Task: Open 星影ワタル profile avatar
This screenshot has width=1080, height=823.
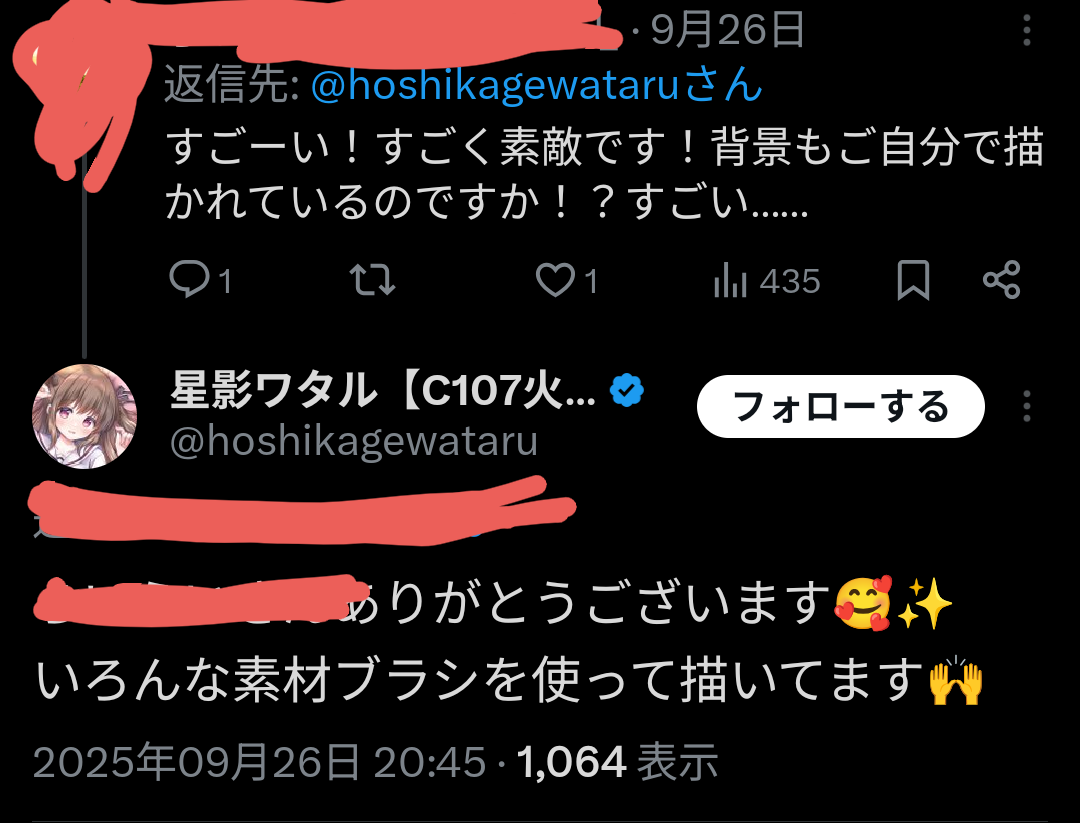Action: 85,417
